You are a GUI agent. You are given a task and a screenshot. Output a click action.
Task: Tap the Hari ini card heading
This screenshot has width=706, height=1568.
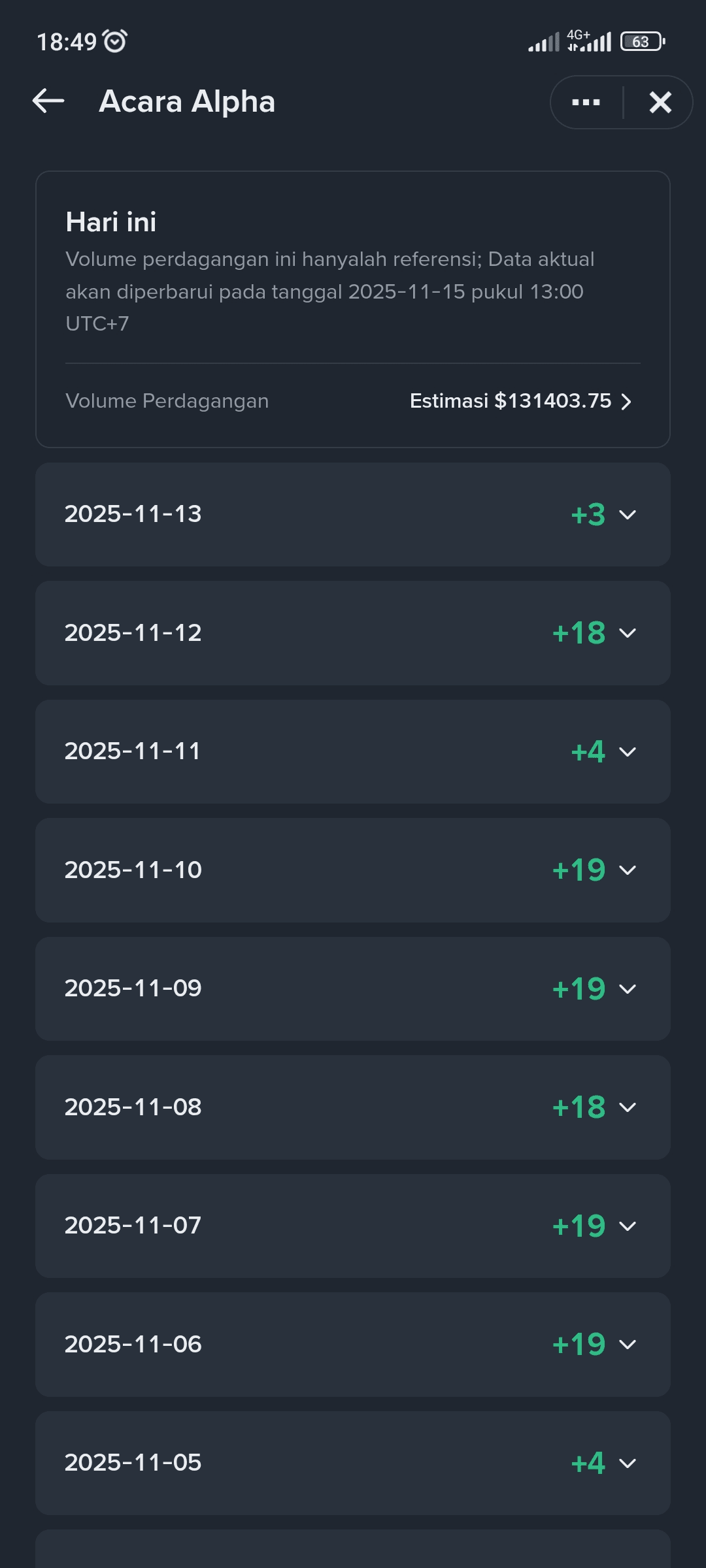[x=111, y=222]
